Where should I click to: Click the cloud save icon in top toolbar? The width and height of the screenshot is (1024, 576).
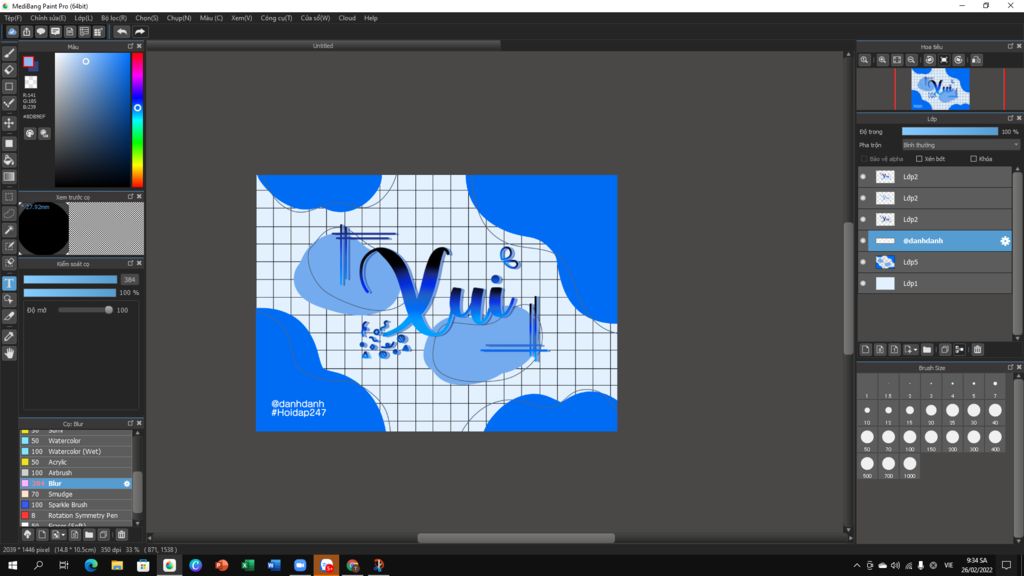12,31
